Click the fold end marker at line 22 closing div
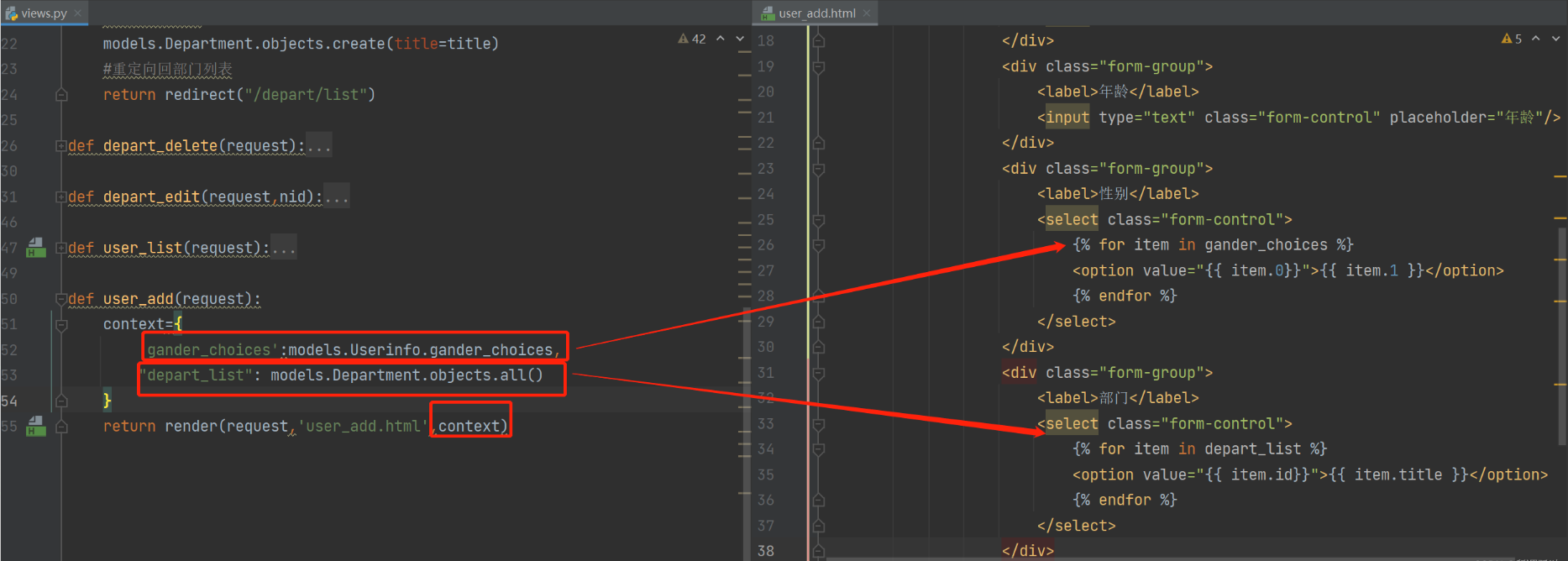Screen dimensions: 1568x561 click(819, 143)
